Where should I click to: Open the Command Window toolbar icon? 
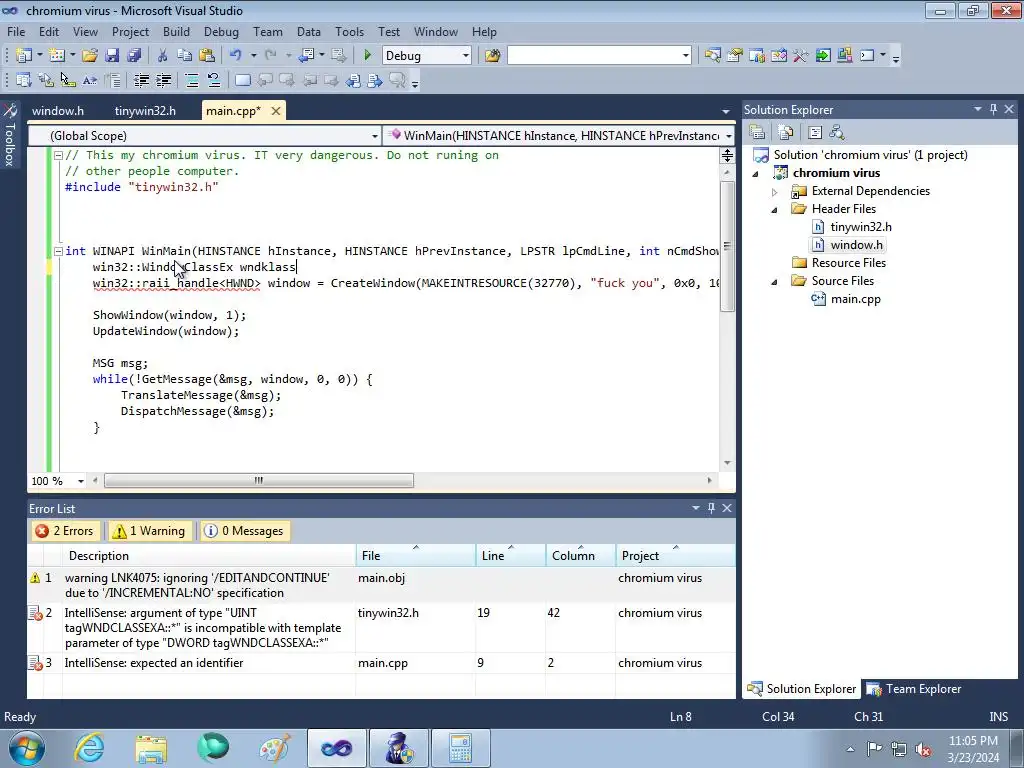pyautogui.click(x=867, y=56)
